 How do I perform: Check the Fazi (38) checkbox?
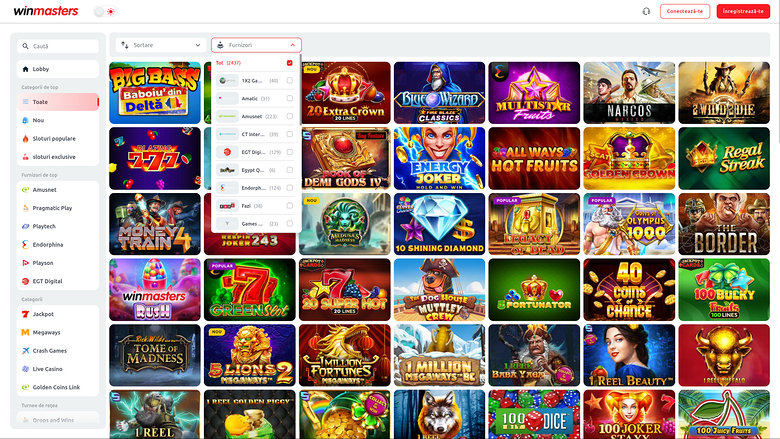tap(290, 206)
